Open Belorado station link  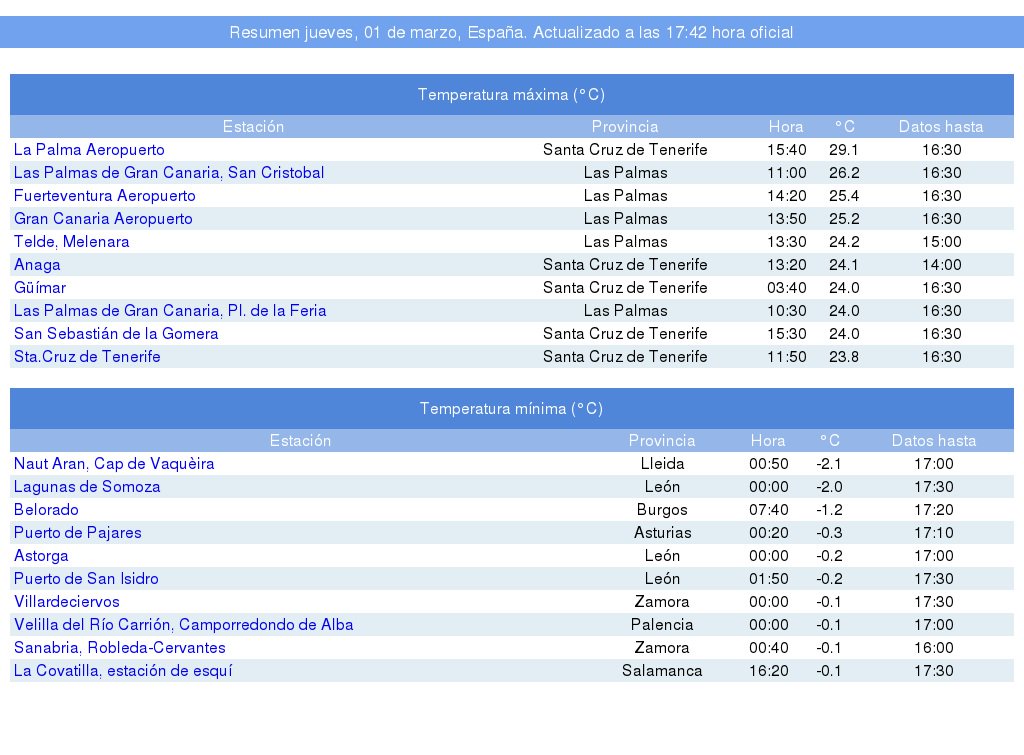coord(46,509)
